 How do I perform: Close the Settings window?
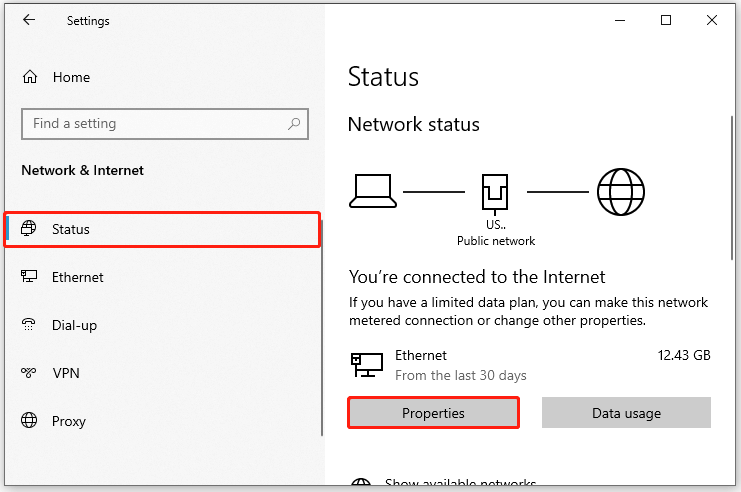click(x=712, y=20)
